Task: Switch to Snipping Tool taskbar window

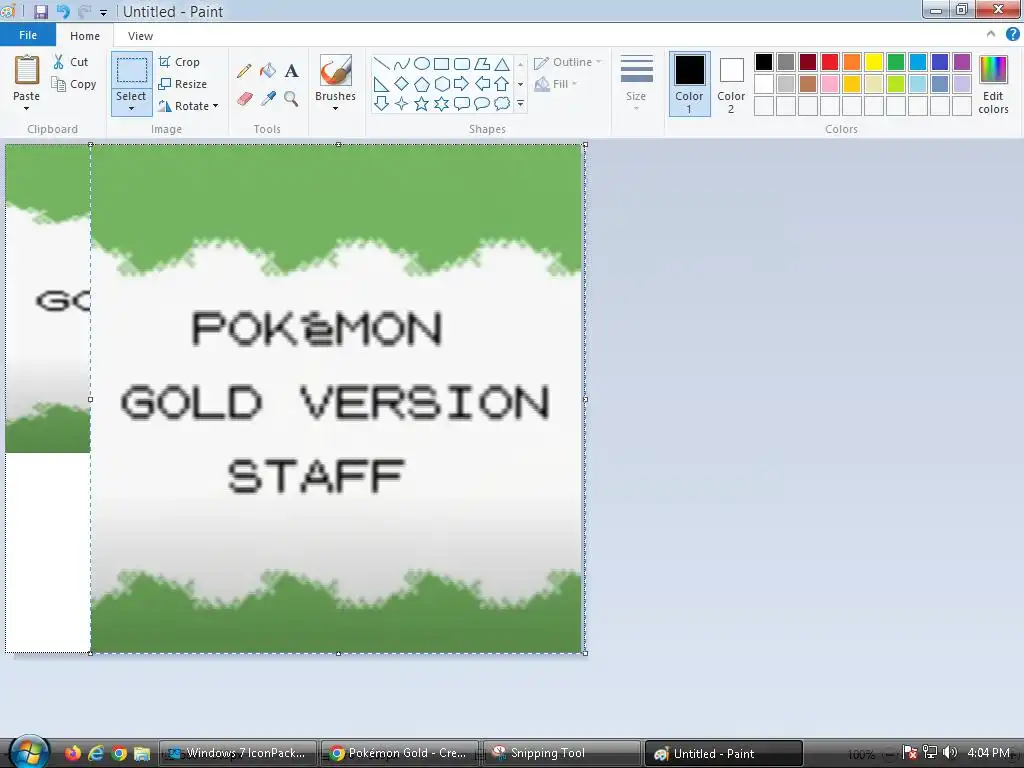Action: click(x=562, y=753)
